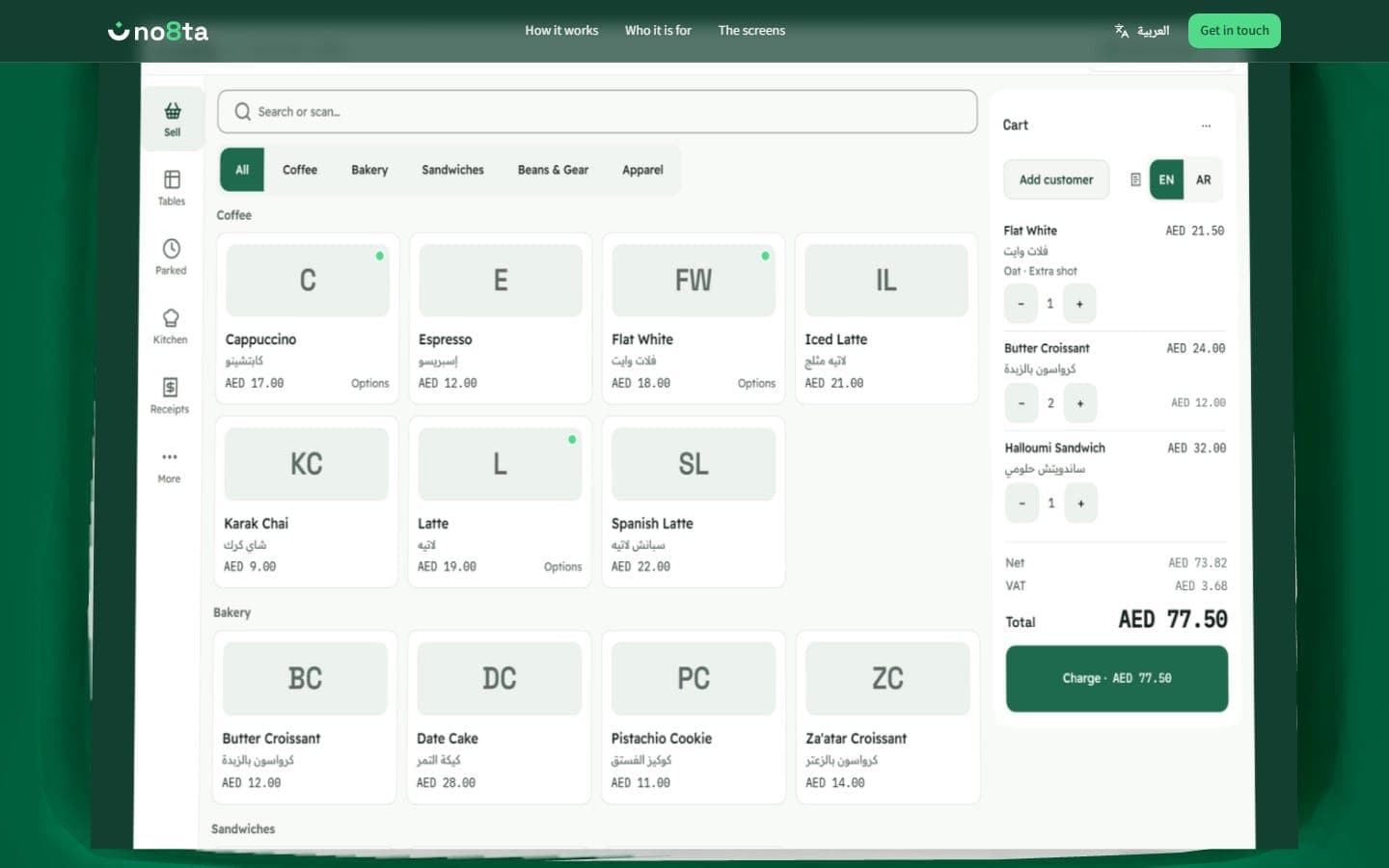Select the Sandwiches category tab
The height and width of the screenshot is (868, 1389).
coord(452,170)
